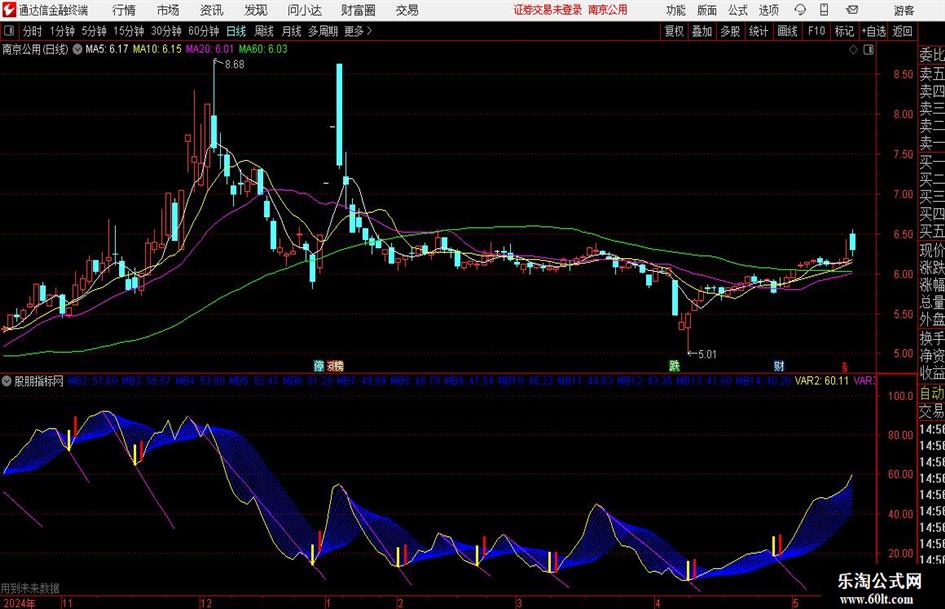Viewport: 945px width, 609px height.
Task: Click the customer service headset icon
Action: pyautogui.click(x=798, y=10)
